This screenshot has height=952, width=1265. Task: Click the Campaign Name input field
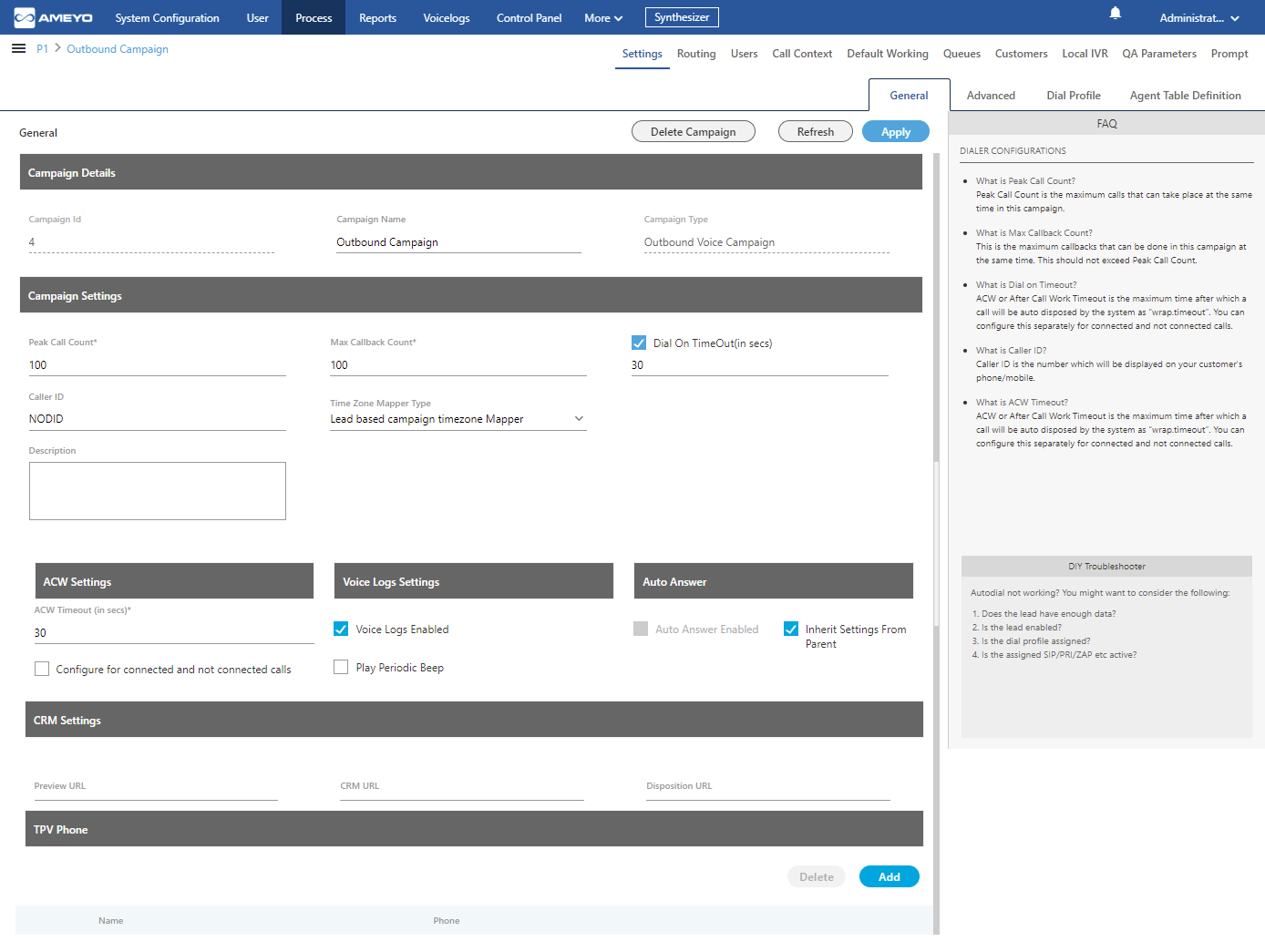pyautogui.click(x=458, y=242)
